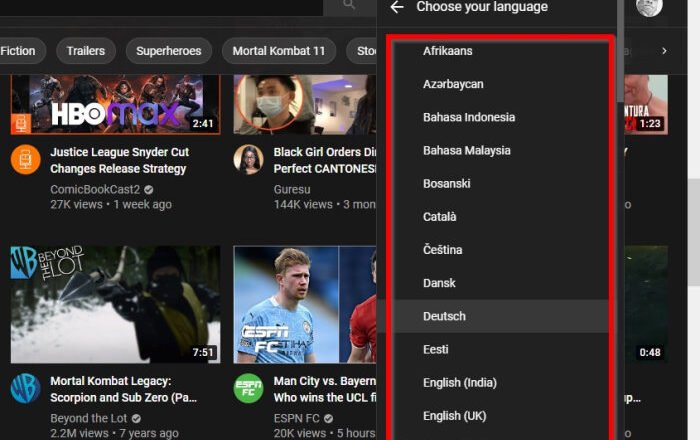Play the HBO Max Justice League thumbnail

116,104
